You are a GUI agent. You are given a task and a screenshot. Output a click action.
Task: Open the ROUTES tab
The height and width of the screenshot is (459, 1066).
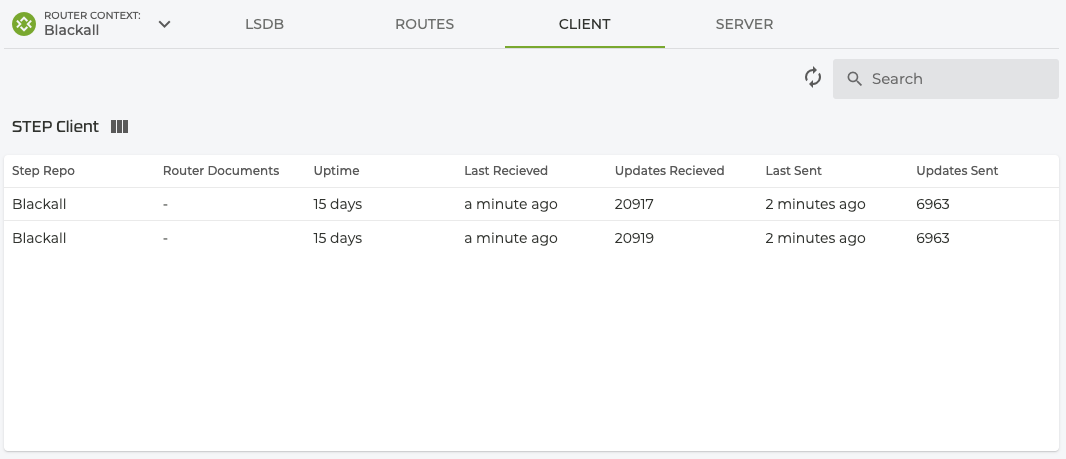coord(425,24)
